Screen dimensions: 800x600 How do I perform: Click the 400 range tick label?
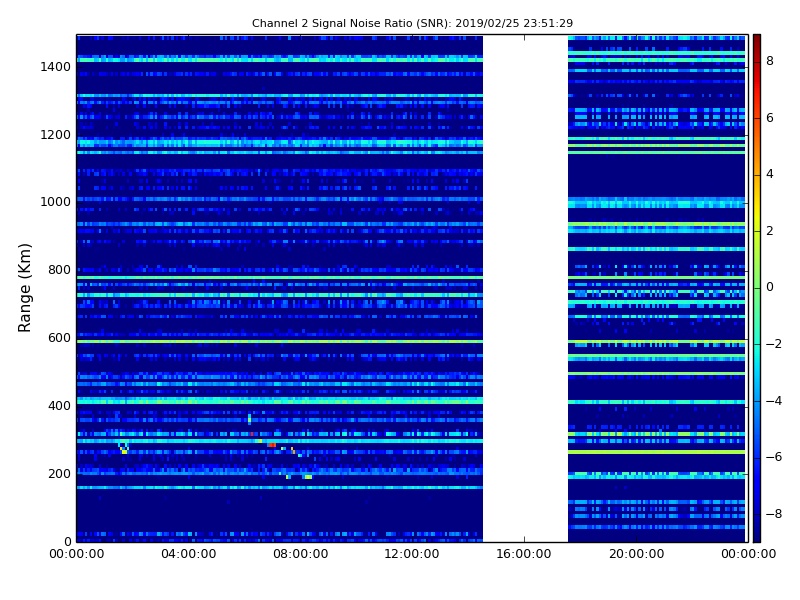[59, 406]
